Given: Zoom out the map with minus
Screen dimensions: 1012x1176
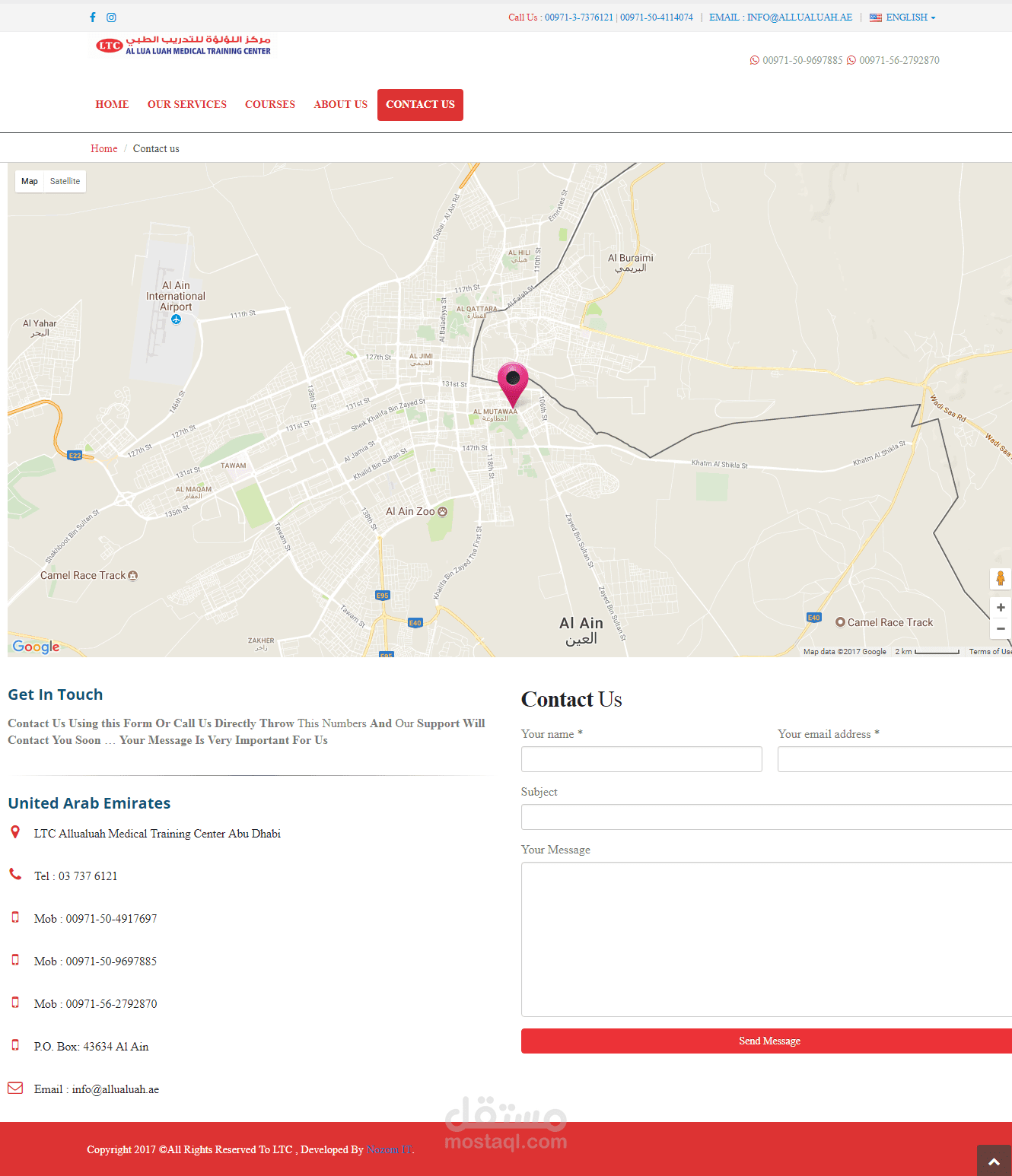Looking at the screenshot, I should click(1001, 628).
